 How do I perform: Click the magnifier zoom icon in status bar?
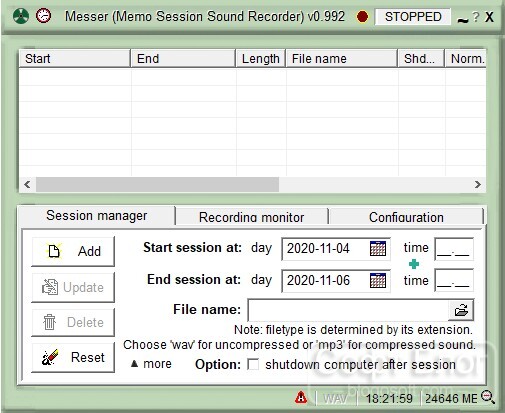(x=488, y=397)
